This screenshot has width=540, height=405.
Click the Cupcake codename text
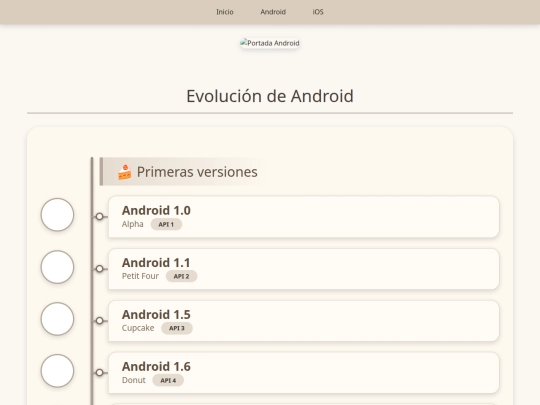click(138, 328)
